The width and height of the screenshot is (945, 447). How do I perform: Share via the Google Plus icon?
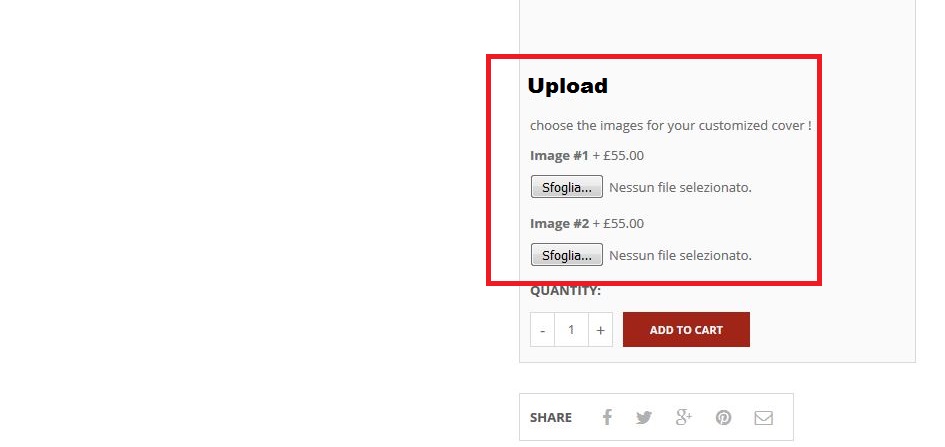coord(683,417)
